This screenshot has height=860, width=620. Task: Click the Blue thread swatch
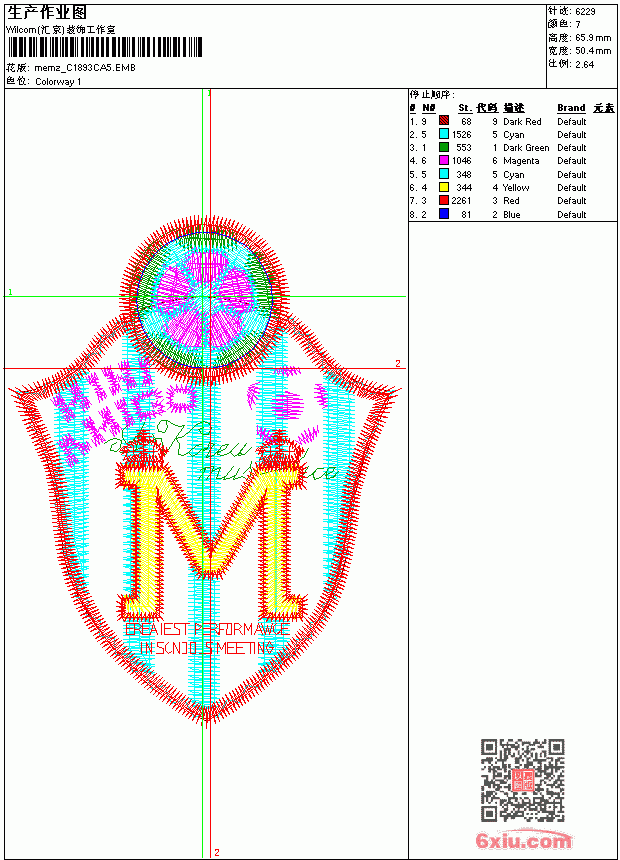tap(444, 214)
